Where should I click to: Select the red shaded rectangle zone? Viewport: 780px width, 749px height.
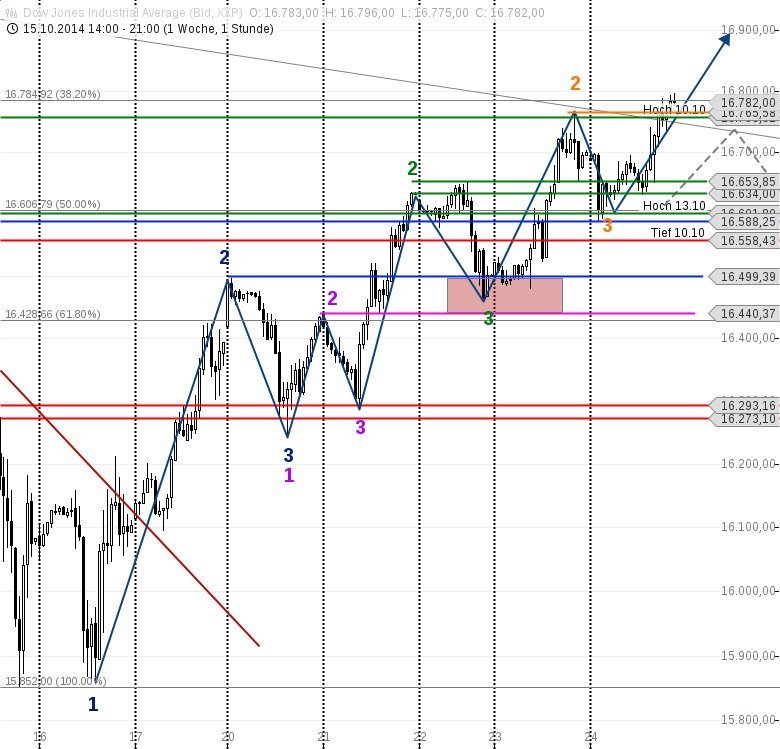tap(505, 295)
